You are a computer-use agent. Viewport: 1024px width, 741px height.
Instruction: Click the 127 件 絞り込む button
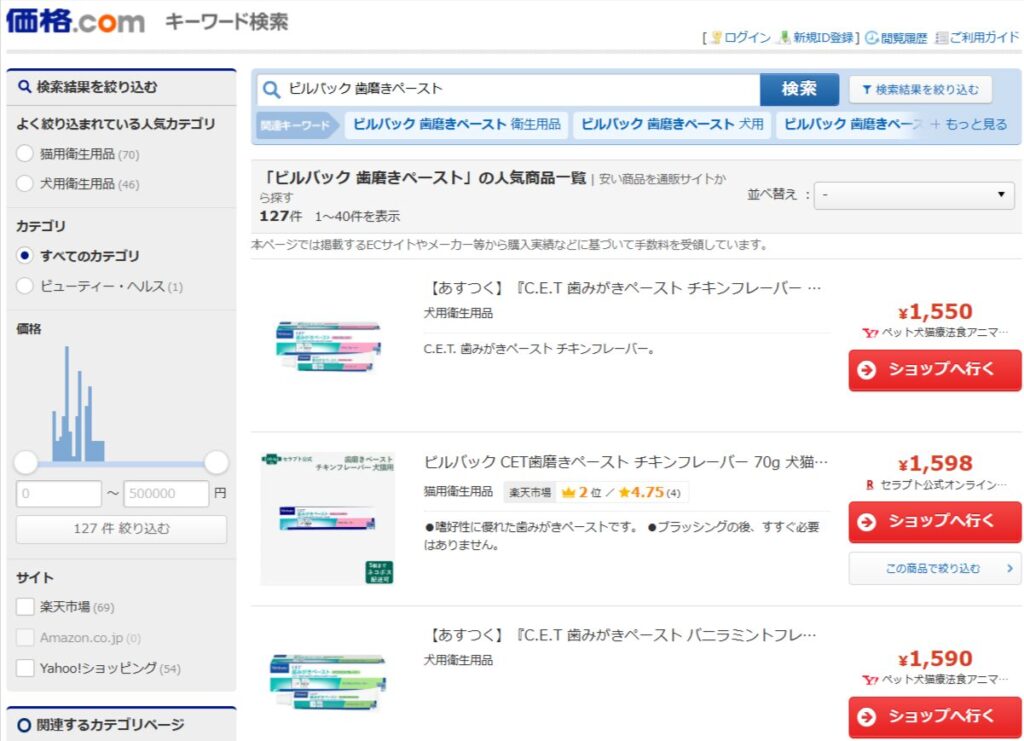pos(121,529)
